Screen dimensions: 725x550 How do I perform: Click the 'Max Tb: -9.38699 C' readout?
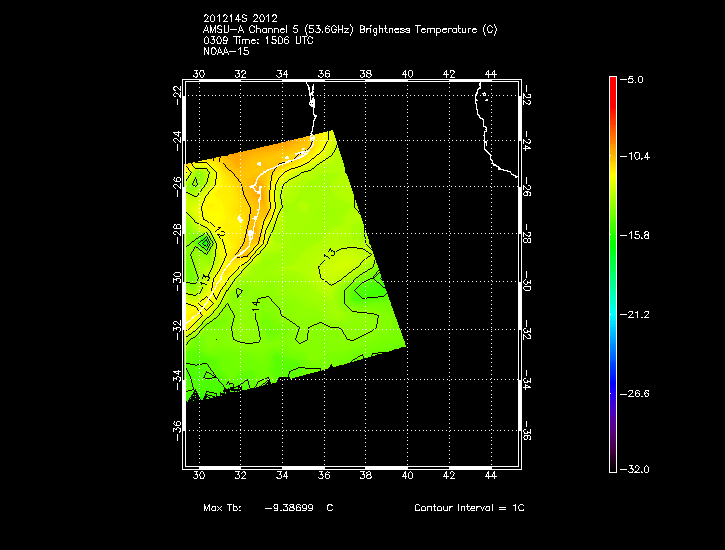tap(268, 508)
